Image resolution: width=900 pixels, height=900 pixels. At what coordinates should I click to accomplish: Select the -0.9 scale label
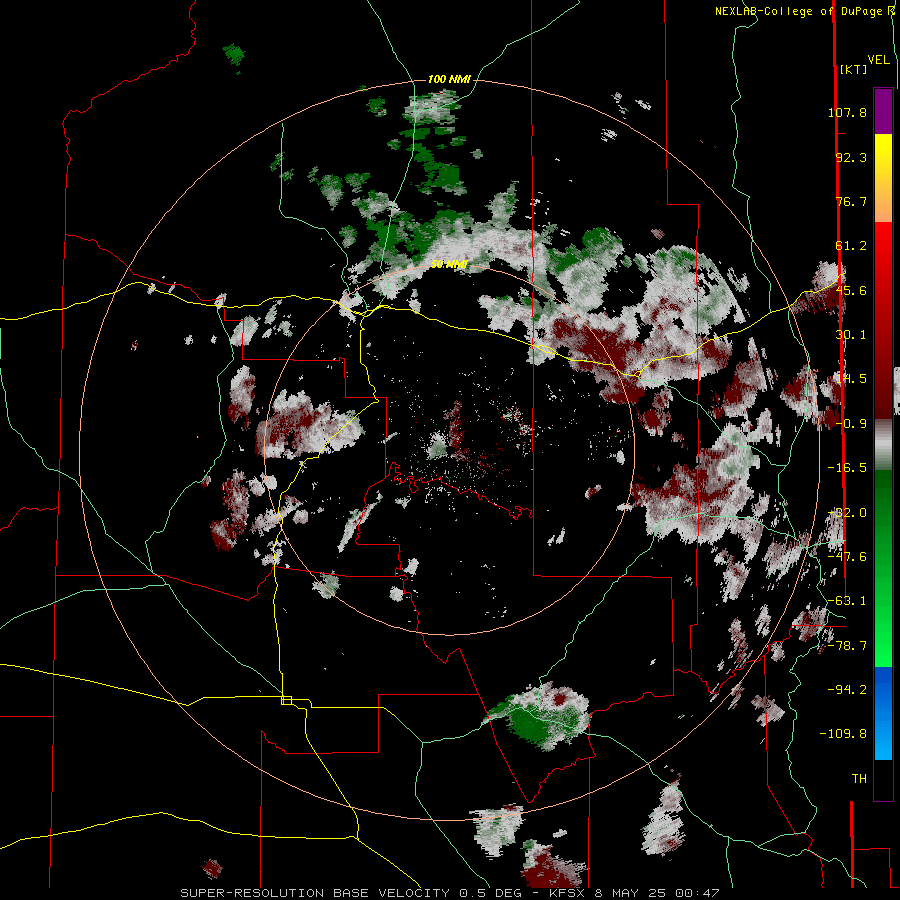851,424
